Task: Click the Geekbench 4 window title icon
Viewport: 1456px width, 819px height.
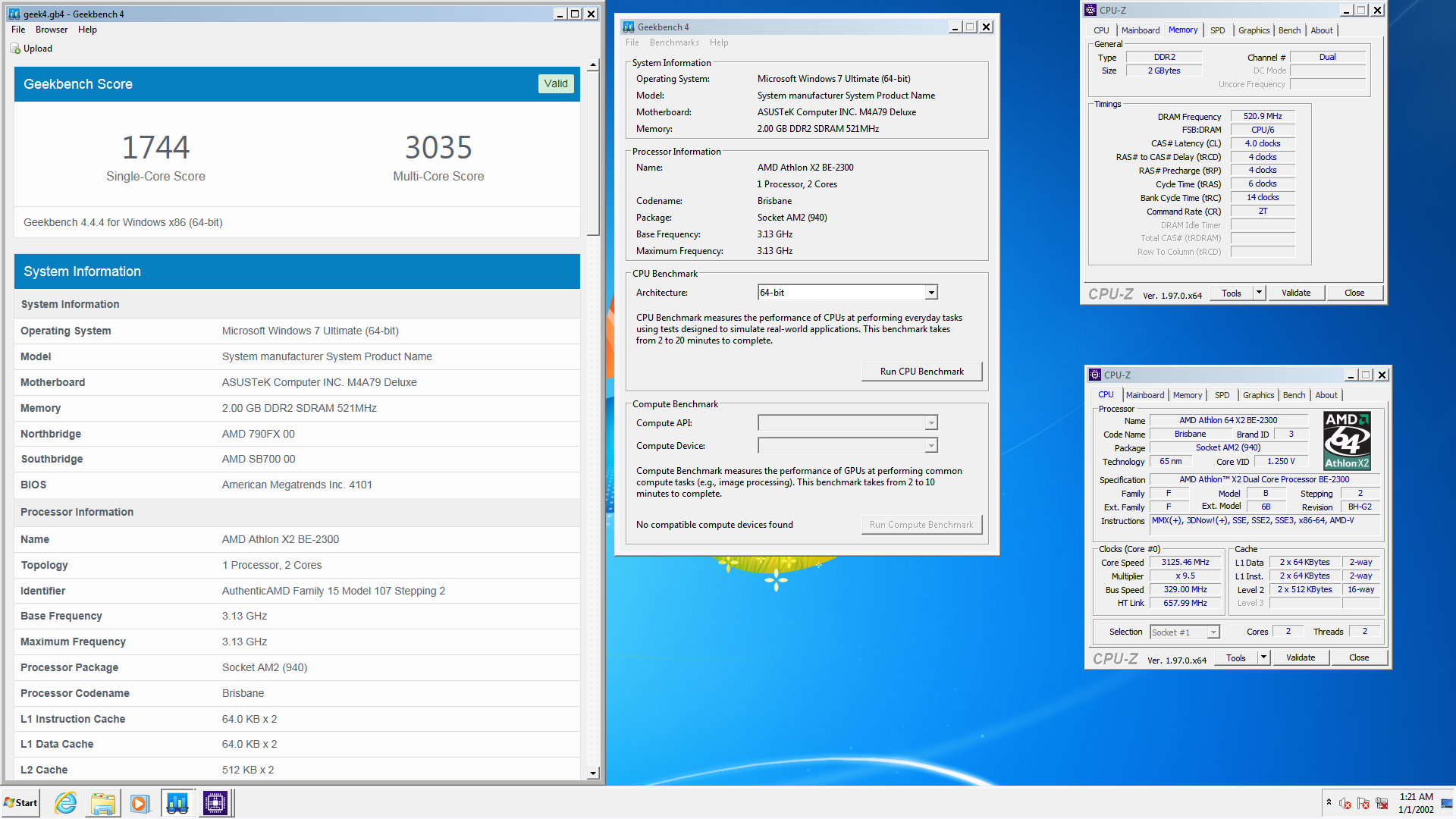Action: (x=629, y=27)
